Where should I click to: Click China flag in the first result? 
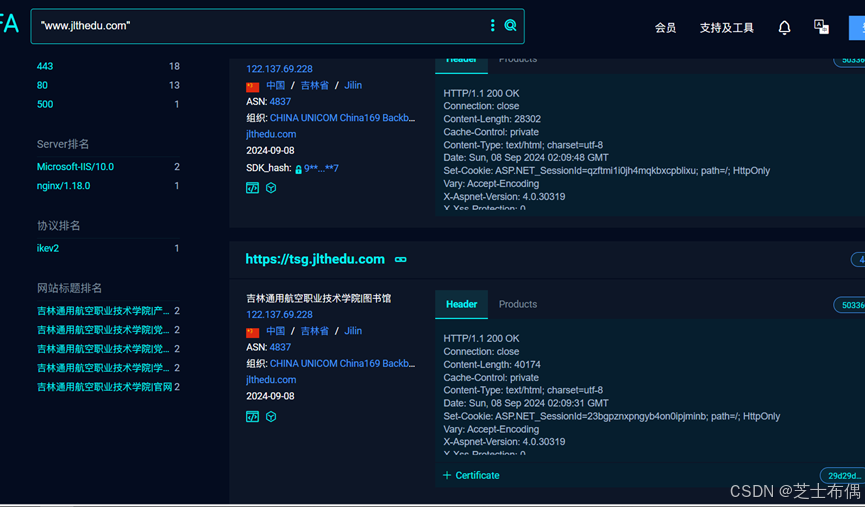pyautogui.click(x=253, y=87)
